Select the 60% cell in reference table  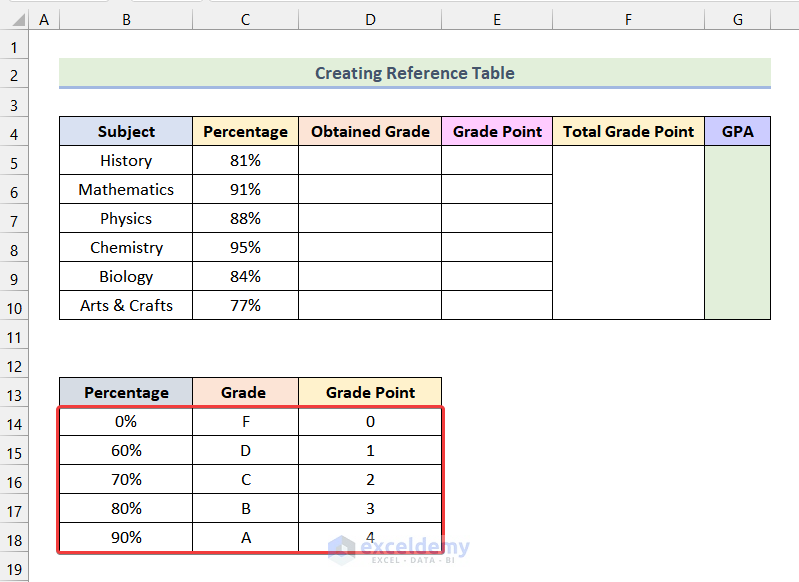[x=126, y=451]
